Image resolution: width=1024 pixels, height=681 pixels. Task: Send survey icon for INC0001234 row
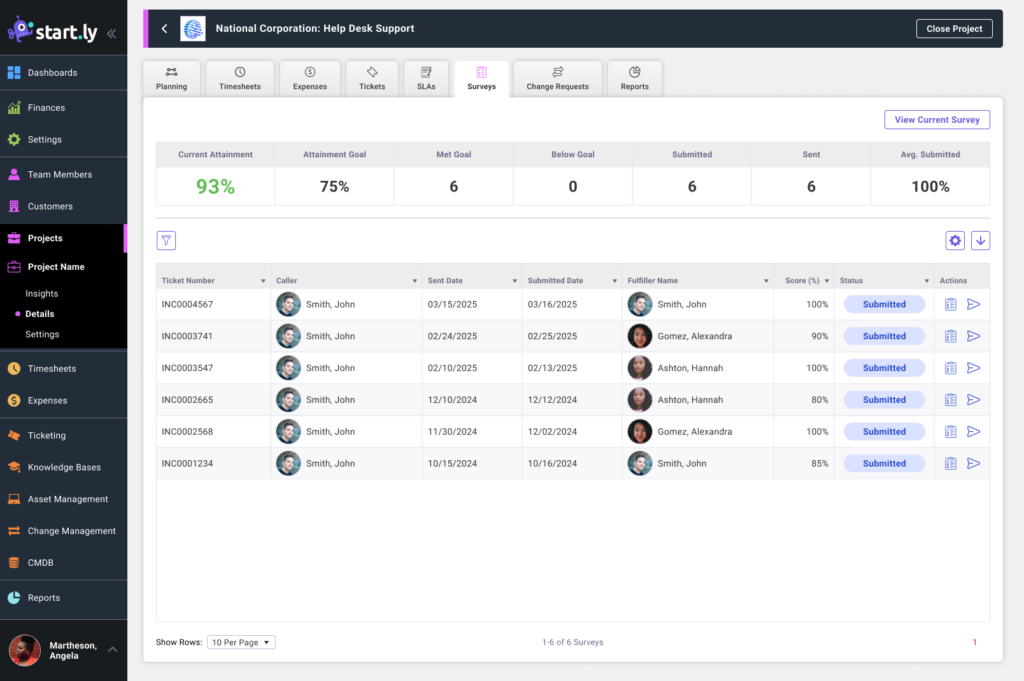(x=974, y=464)
